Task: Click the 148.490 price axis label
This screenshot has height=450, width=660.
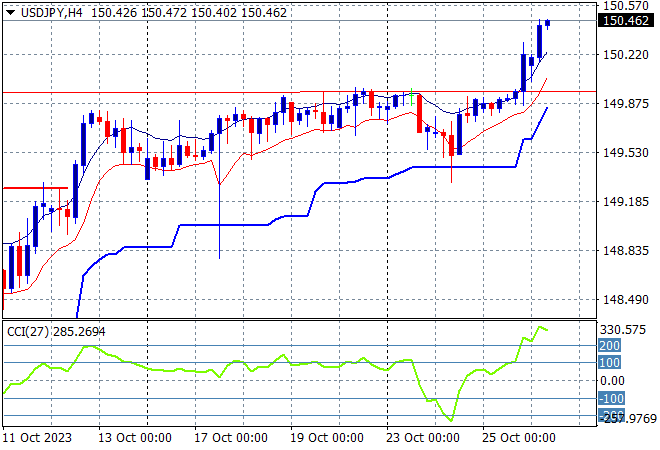Action: pyautogui.click(x=626, y=300)
